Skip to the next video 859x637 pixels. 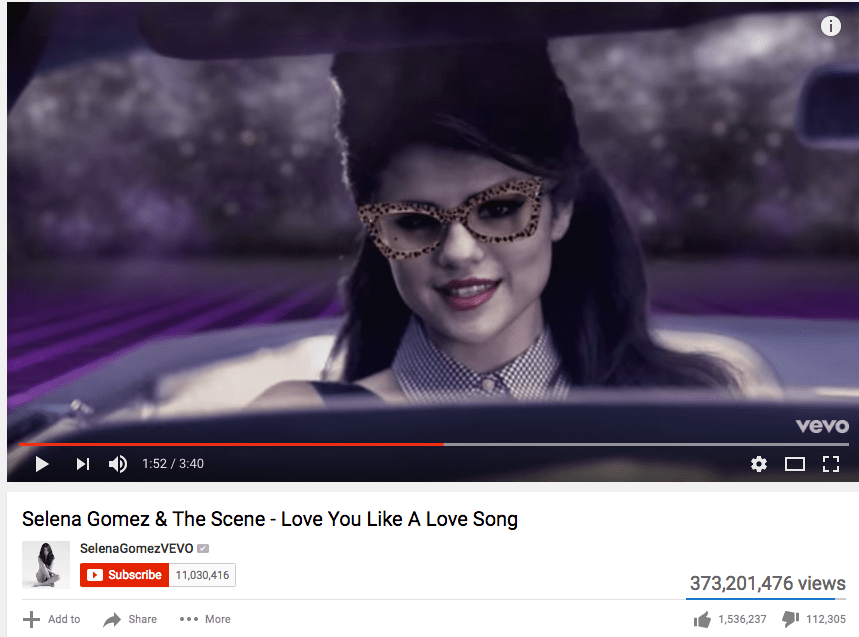83,464
